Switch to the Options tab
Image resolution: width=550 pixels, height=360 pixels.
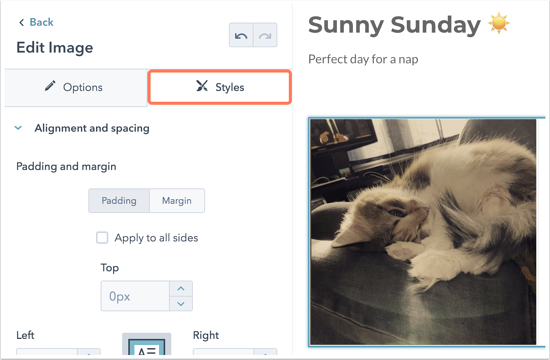76,87
